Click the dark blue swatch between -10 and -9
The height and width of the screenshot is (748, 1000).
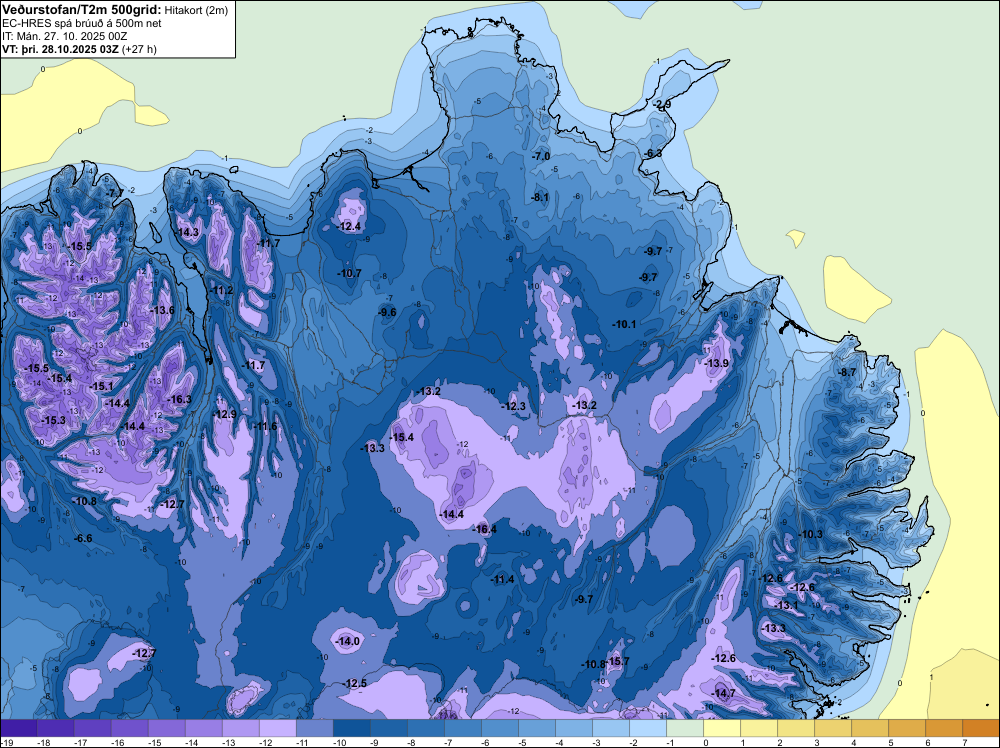tap(352, 728)
